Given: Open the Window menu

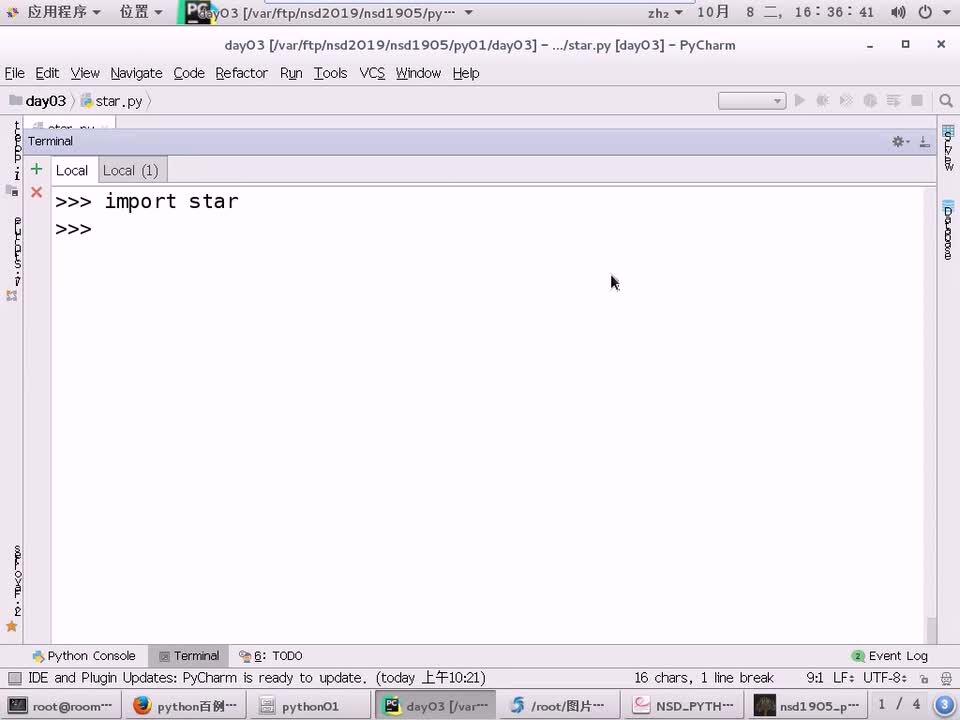Looking at the screenshot, I should (418, 73).
